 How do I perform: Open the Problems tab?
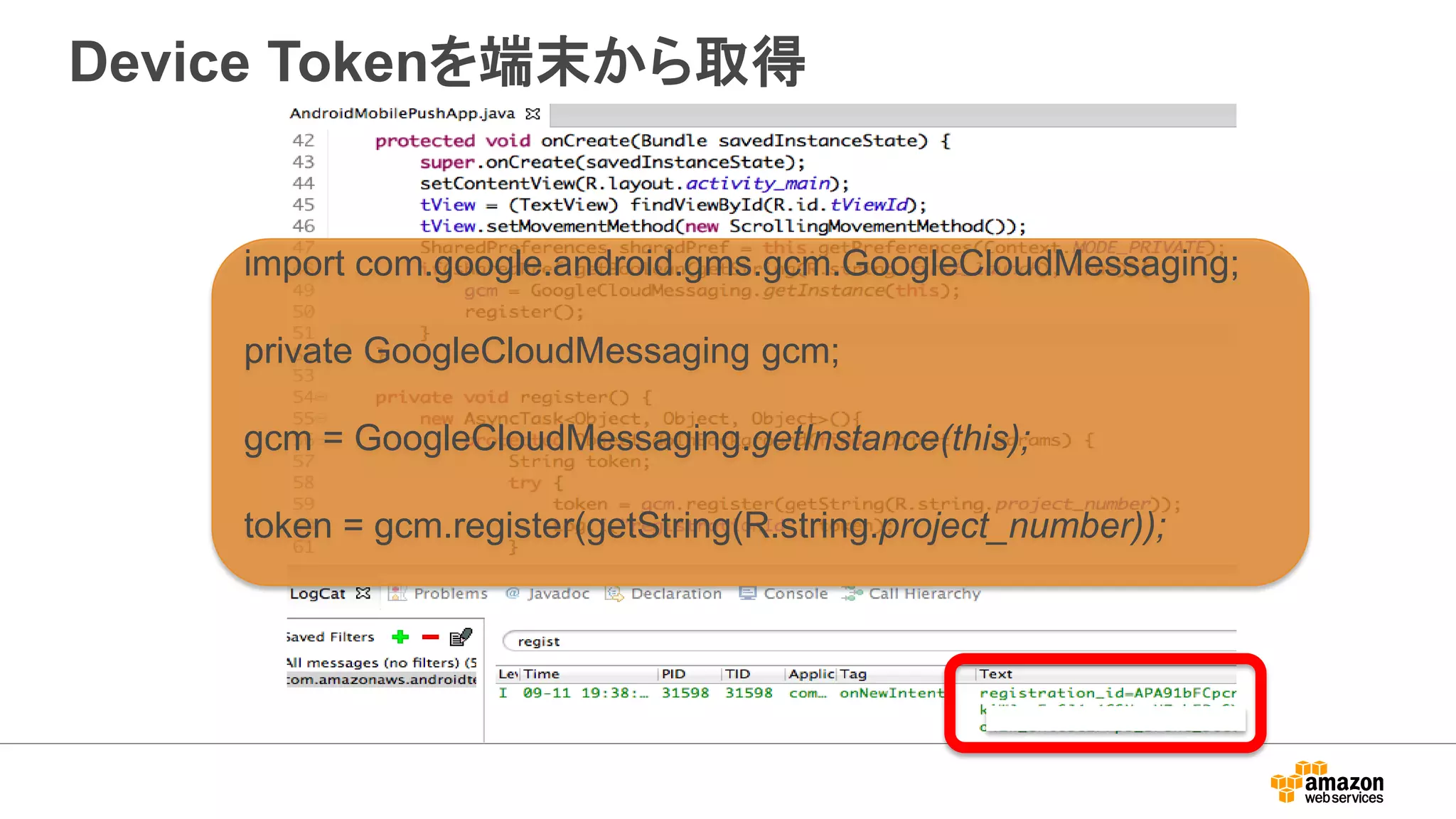point(451,594)
